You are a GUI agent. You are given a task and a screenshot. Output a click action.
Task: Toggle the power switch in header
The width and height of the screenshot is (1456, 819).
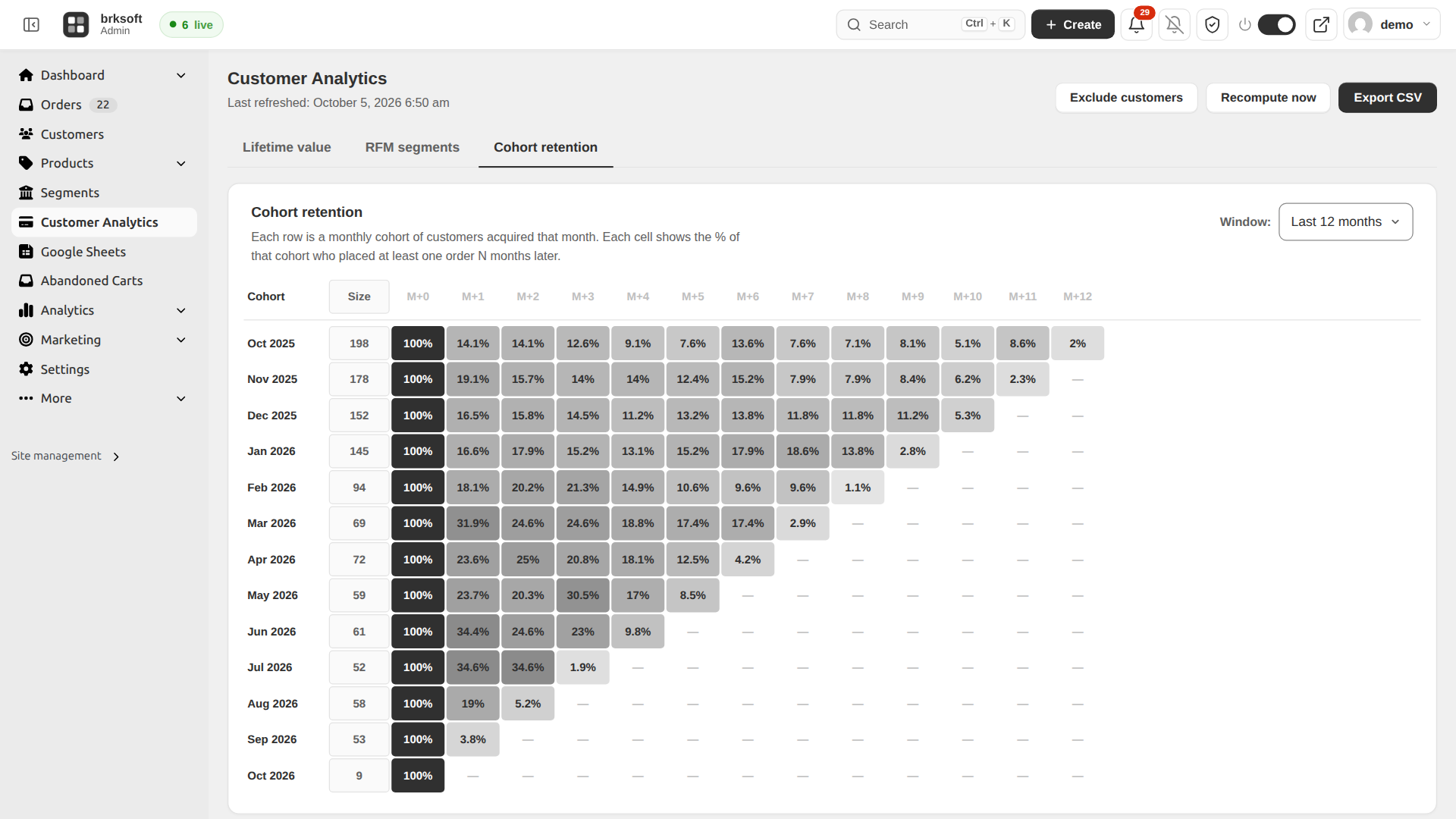[1276, 25]
